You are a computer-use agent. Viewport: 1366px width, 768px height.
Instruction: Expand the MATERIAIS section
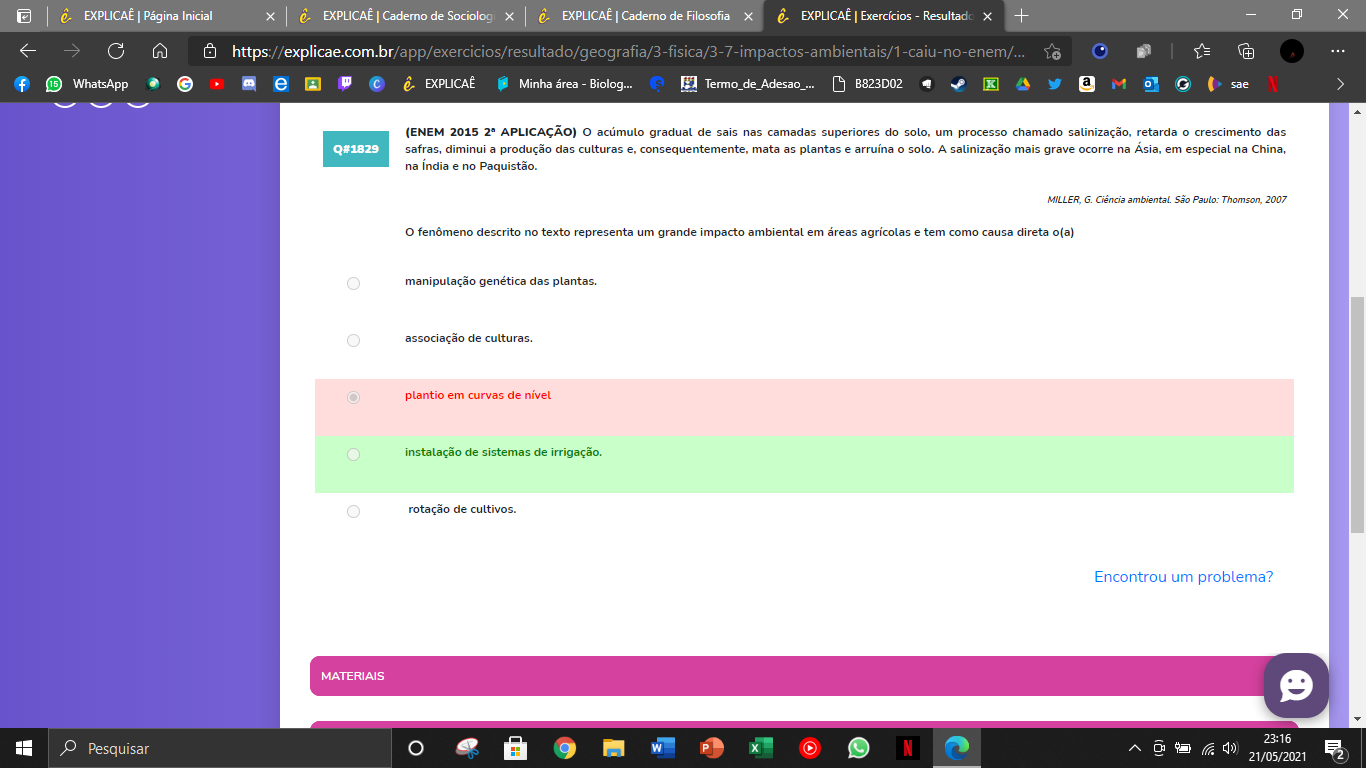click(804, 676)
